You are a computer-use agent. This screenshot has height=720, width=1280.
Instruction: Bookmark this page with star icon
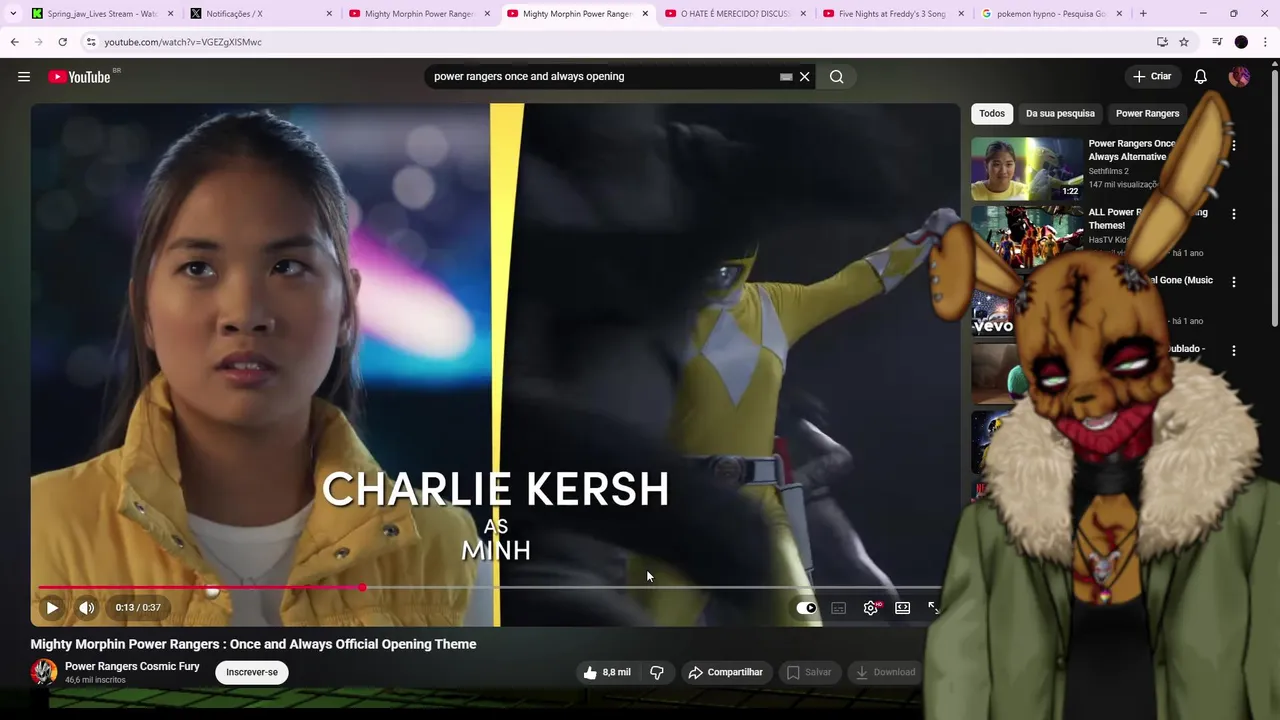1184,42
